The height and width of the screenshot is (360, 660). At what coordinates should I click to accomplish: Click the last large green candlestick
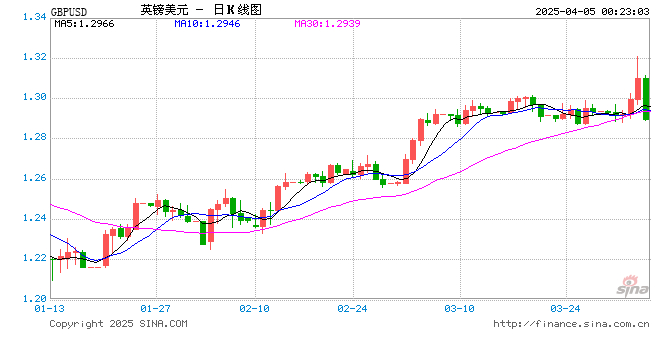(x=646, y=98)
